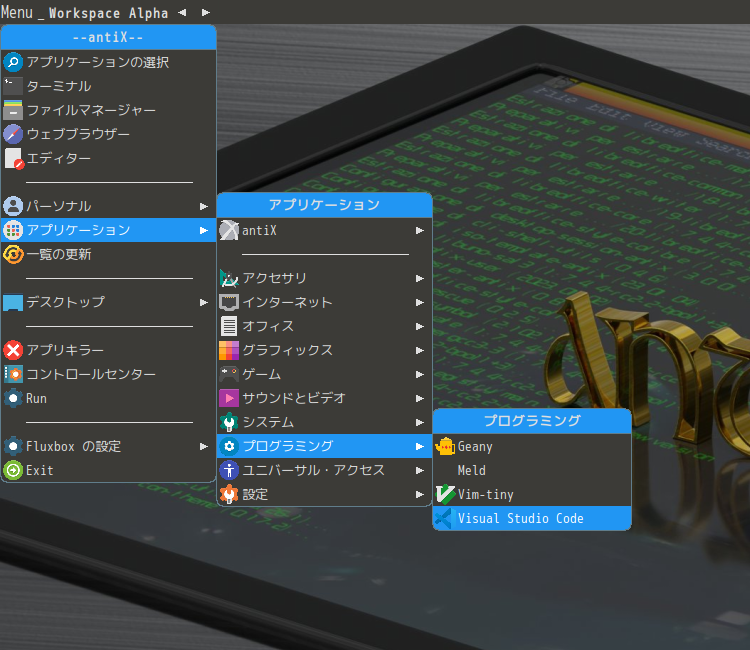Click the blue desktop icon beside デスクトップ
The image size is (750, 650).
(x=13, y=302)
